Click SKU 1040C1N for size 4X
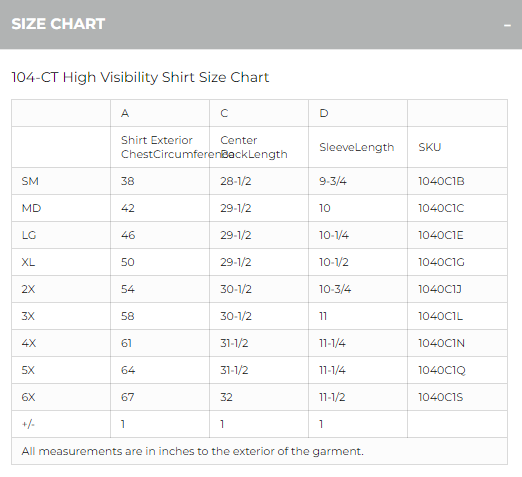Viewport: 522px width, 477px height. [441, 343]
